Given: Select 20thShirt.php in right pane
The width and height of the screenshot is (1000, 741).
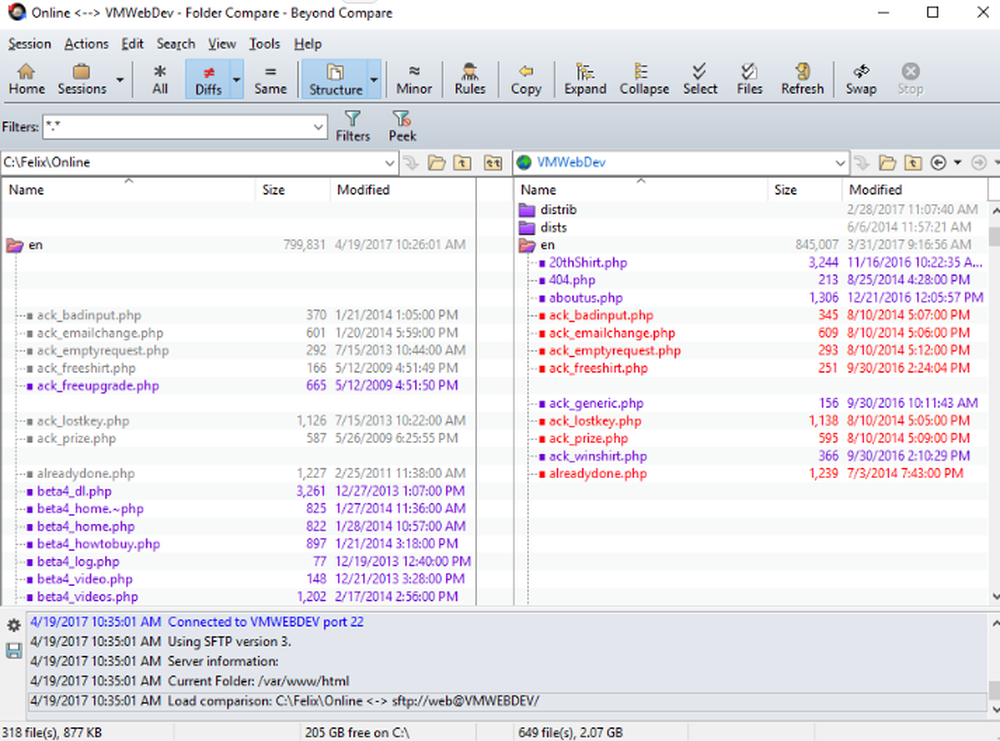Looking at the screenshot, I should coord(587,263).
